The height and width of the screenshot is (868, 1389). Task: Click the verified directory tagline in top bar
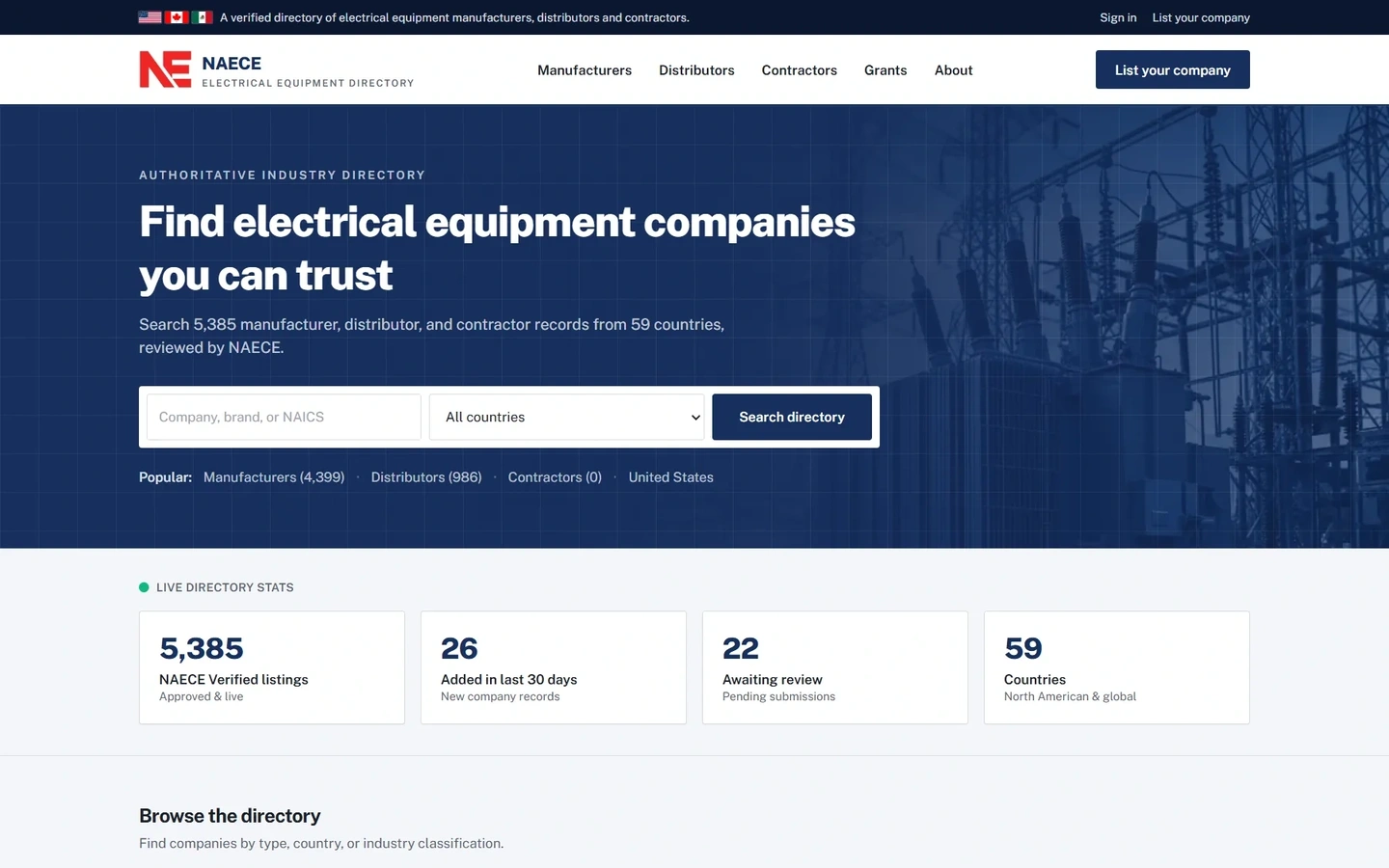(x=454, y=17)
